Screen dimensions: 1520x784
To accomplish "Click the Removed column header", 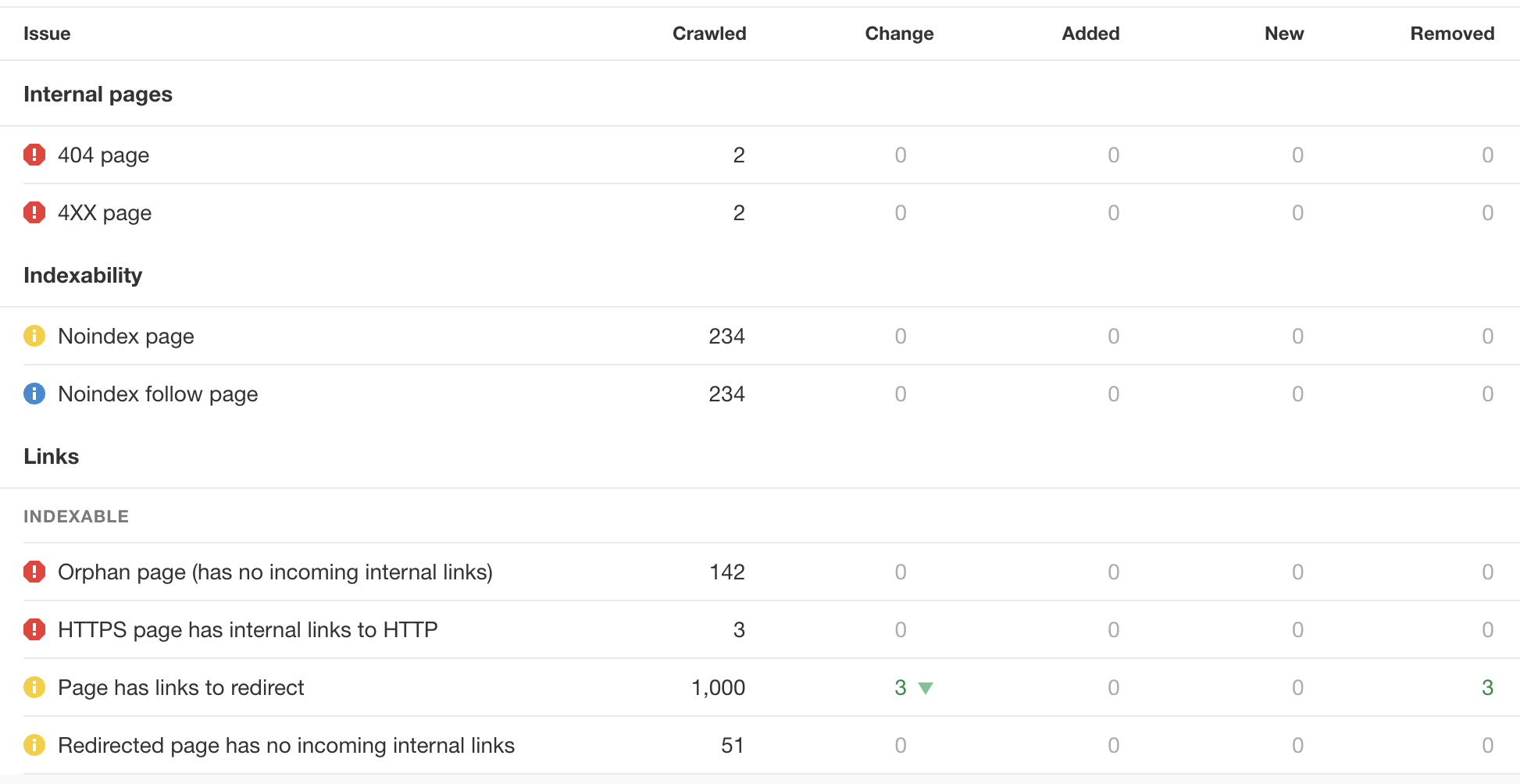I will point(1451,34).
